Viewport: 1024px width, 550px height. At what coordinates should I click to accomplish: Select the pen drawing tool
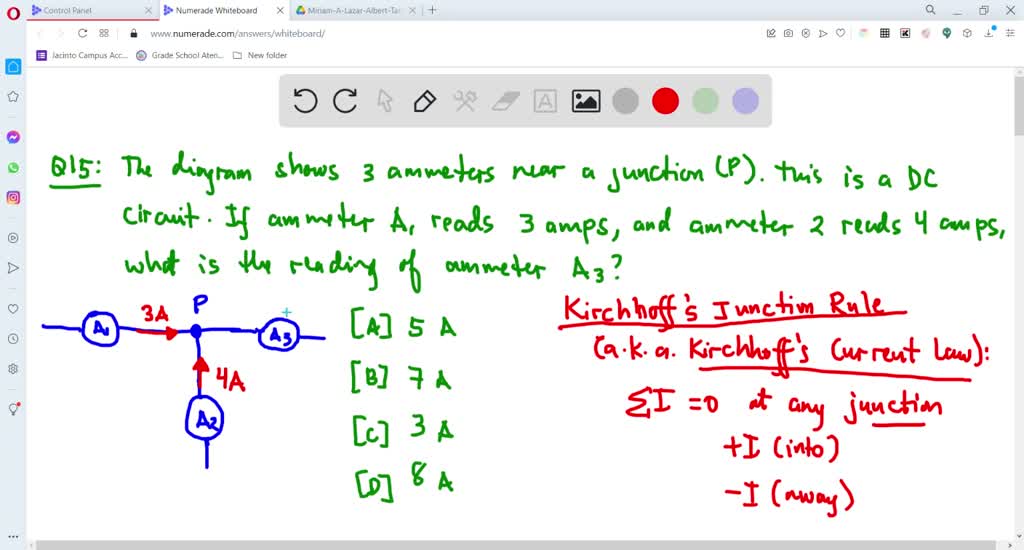pyautogui.click(x=424, y=101)
